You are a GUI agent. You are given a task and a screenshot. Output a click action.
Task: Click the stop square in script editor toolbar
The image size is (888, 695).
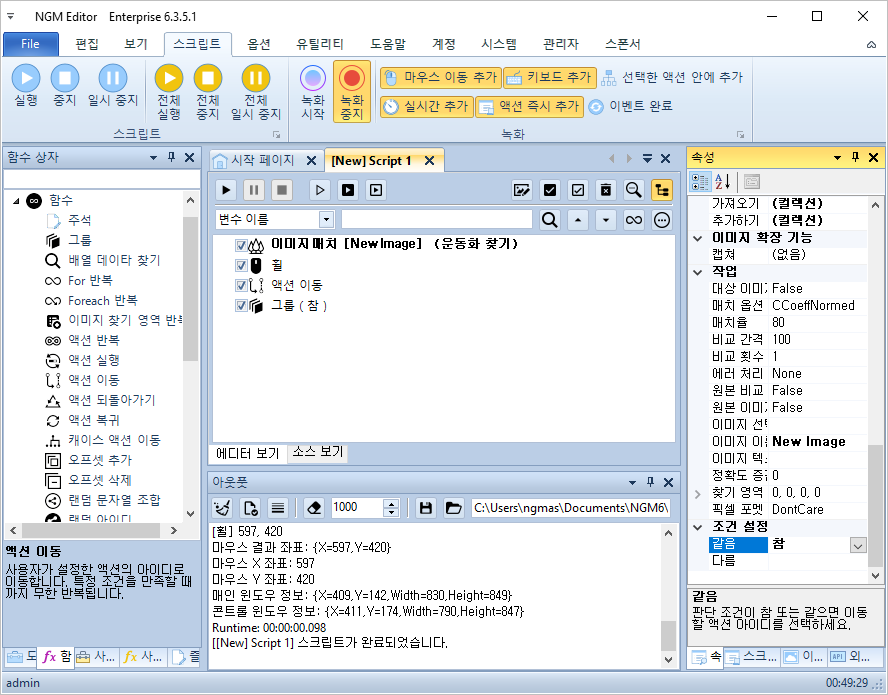[281, 190]
